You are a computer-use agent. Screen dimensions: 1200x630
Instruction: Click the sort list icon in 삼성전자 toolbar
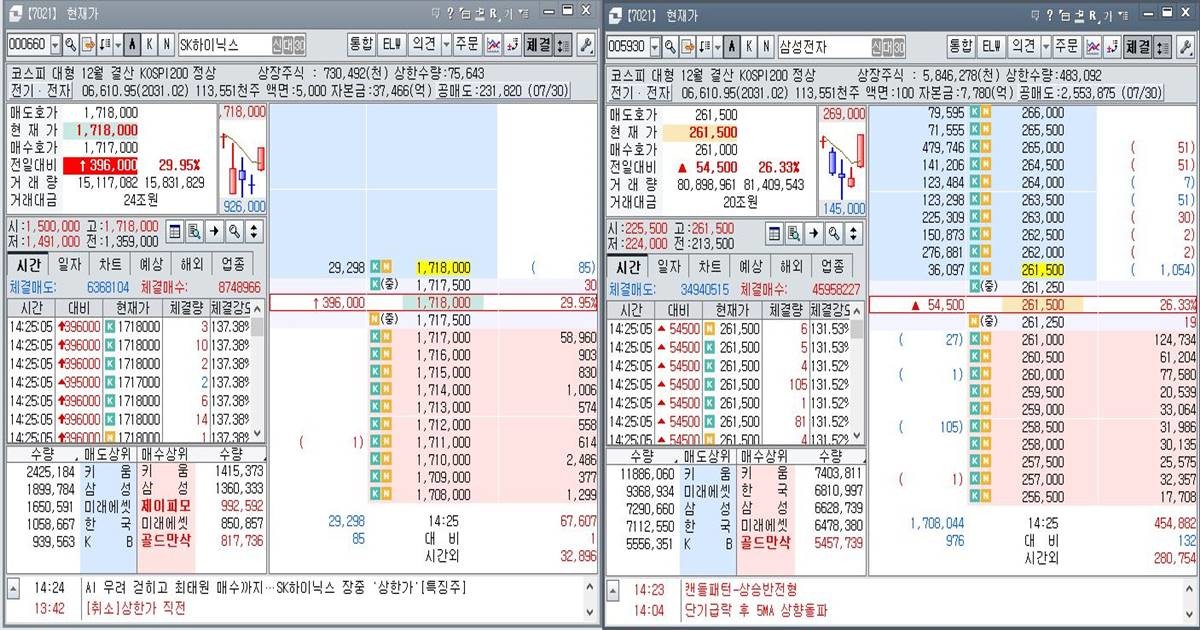703,45
